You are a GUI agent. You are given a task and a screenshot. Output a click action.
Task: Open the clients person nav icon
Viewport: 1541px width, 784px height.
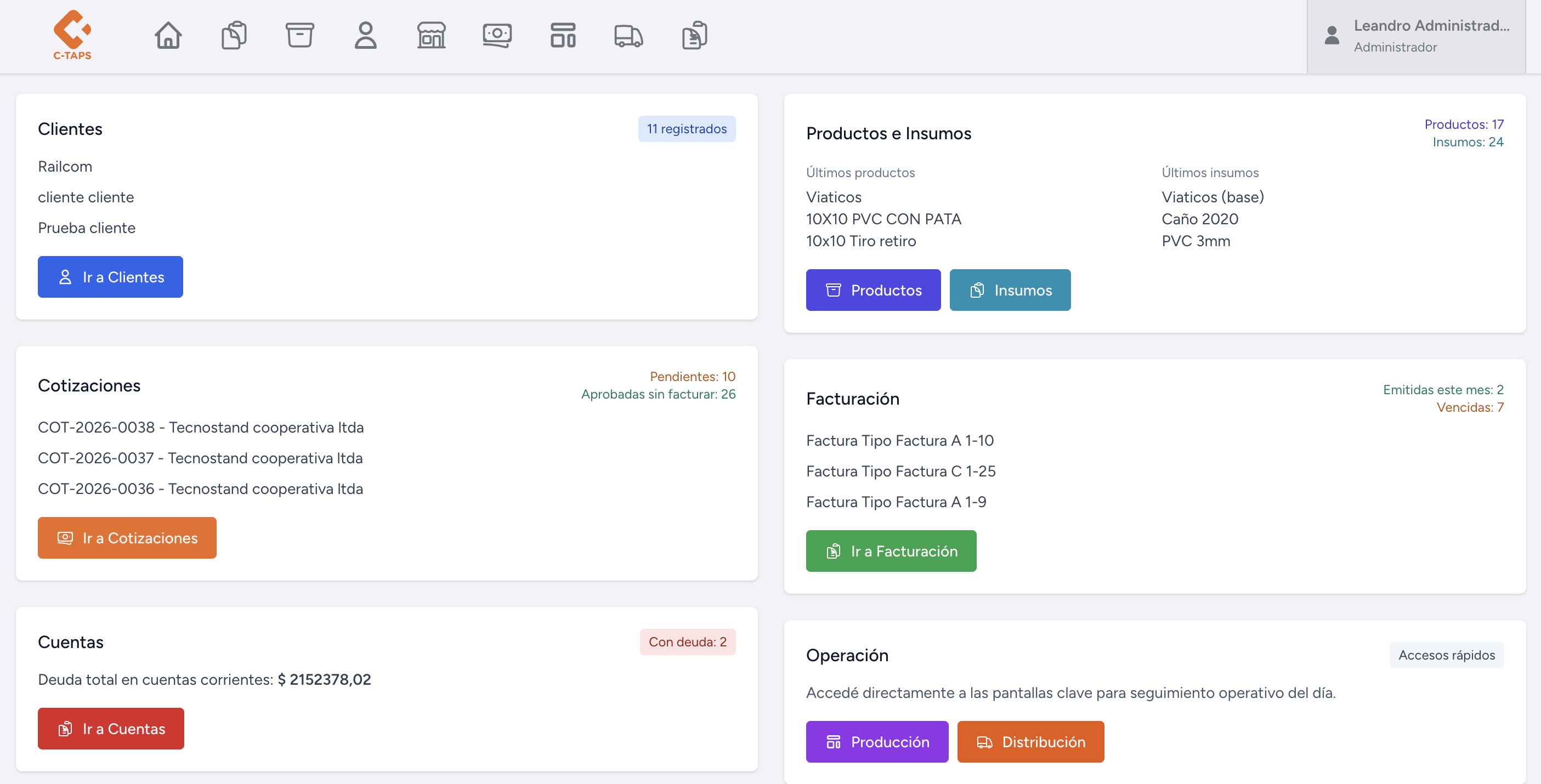[x=366, y=35]
